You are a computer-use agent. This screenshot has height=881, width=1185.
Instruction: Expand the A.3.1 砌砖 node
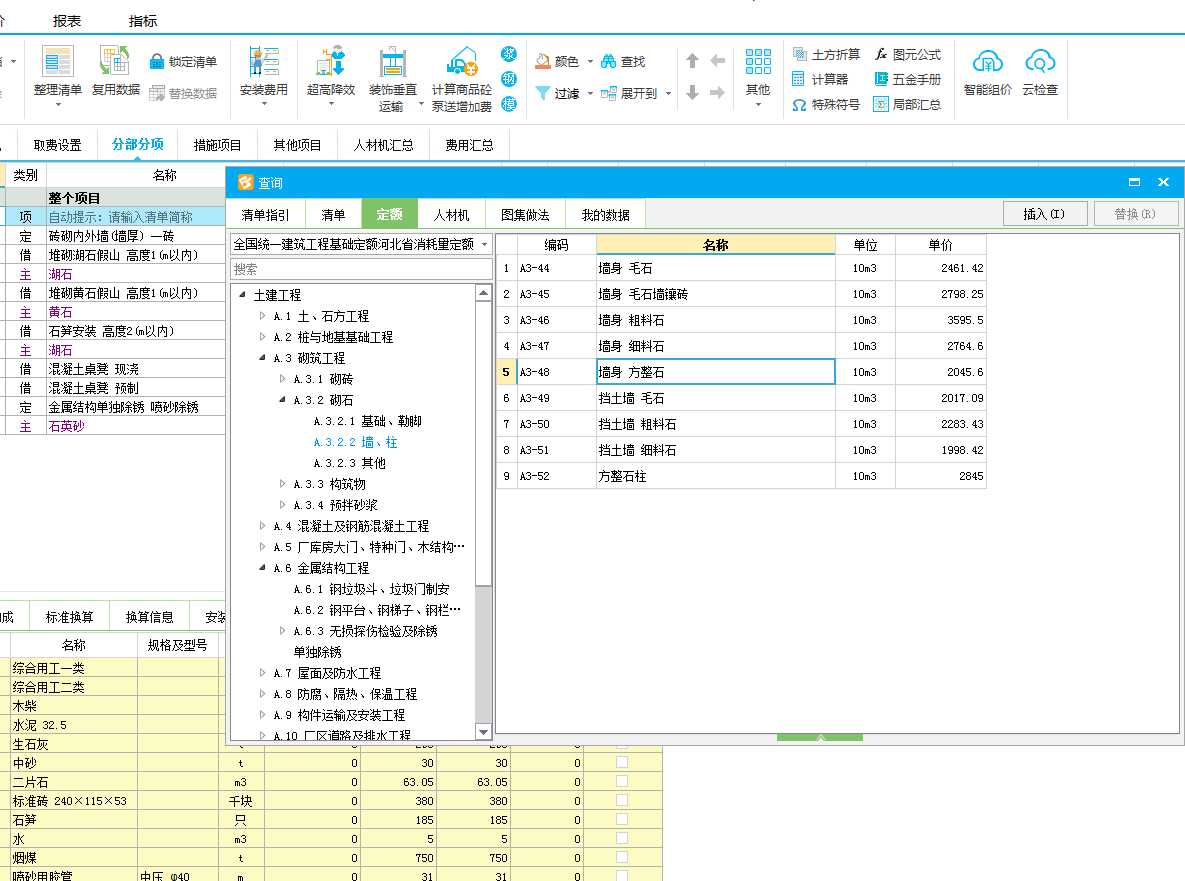pyautogui.click(x=282, y=379)
